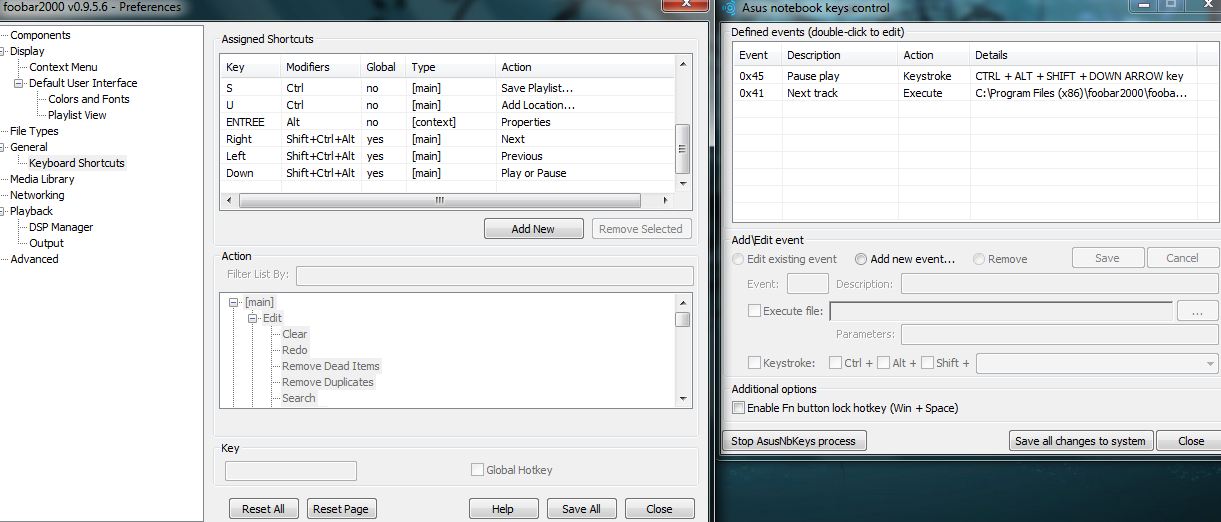
Task: Click the Description input field
Action: [1059, 284]
